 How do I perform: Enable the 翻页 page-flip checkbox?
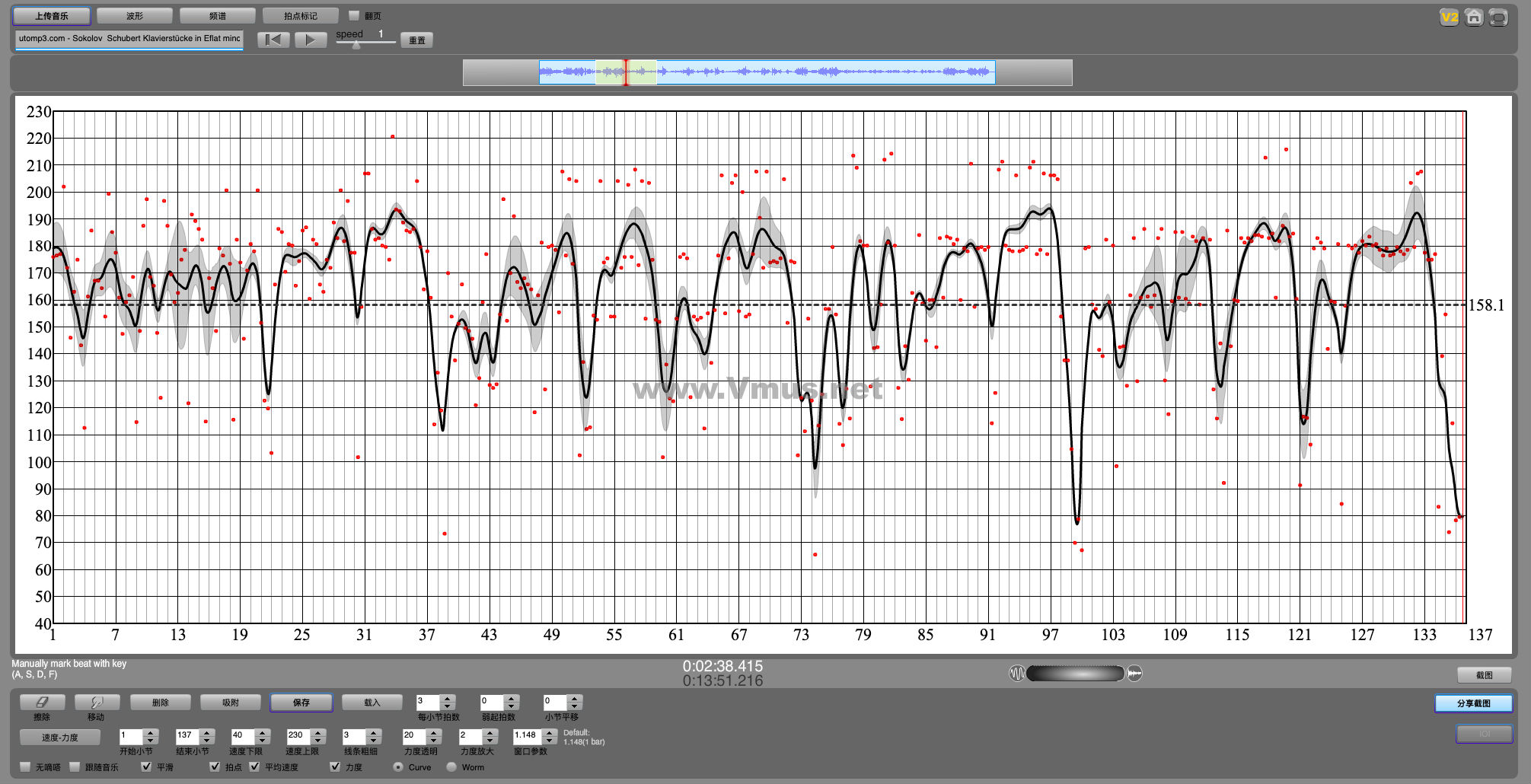coord(354,16)
